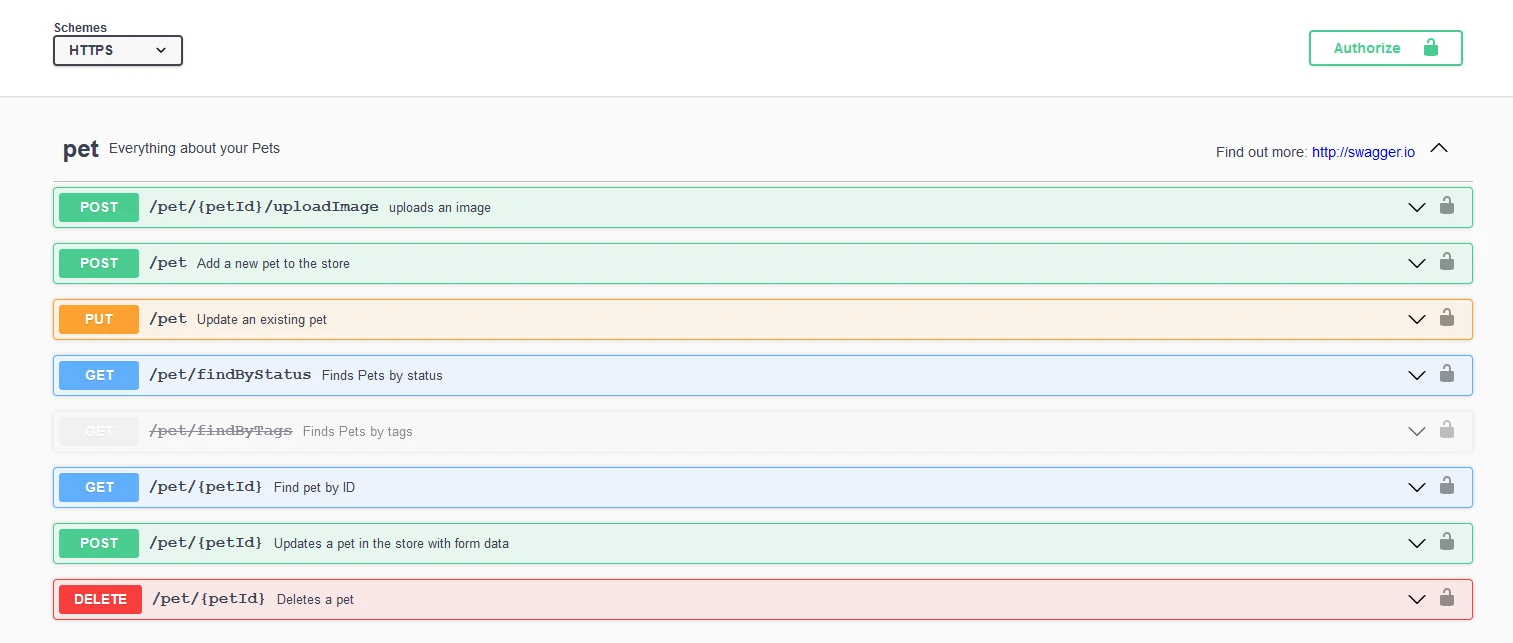
Task: Click the /pet/findByStatus path text
Action: coord(230,375)
